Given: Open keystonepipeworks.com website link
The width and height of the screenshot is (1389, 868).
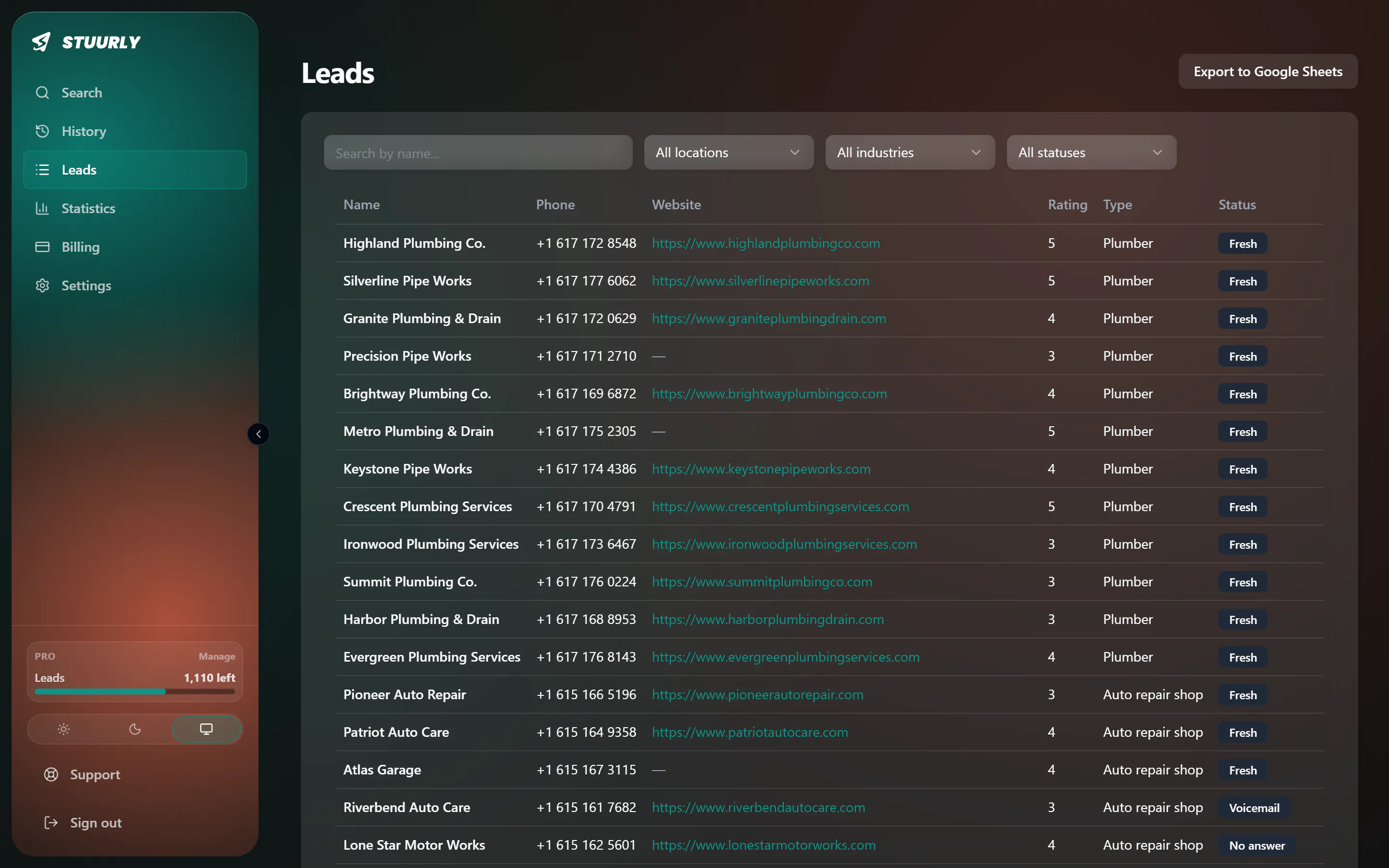Looking at the screenshot, I should point(761,469).
